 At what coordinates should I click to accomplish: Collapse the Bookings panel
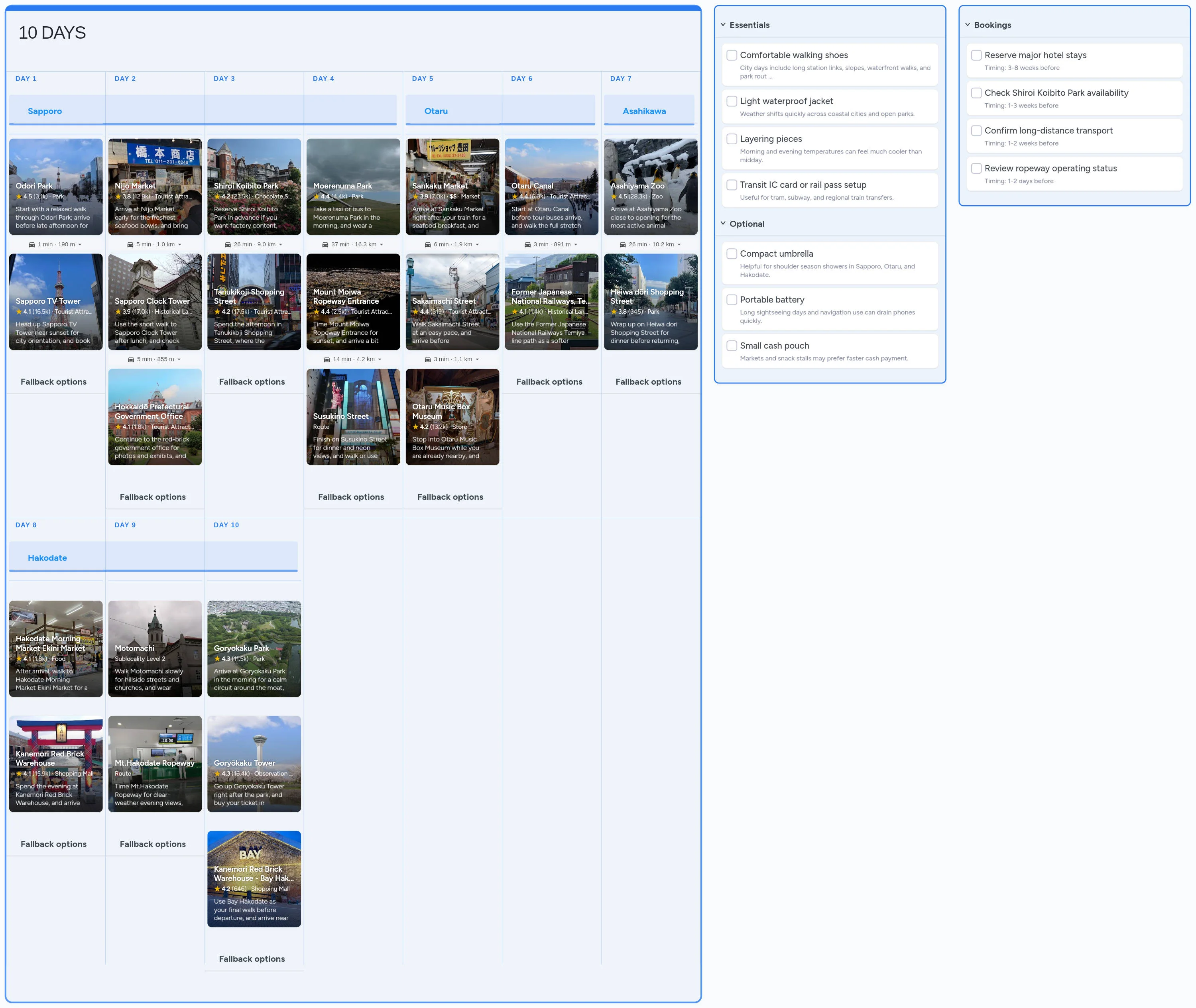[968, 25]
